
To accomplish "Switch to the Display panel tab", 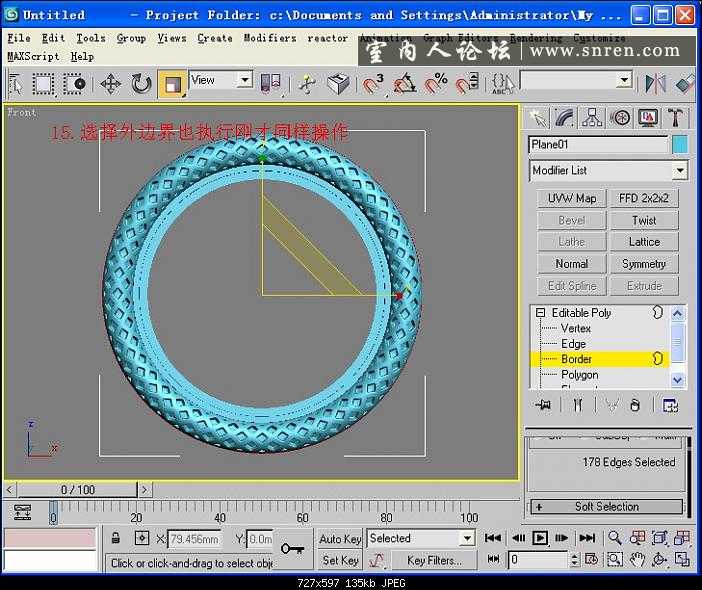I will point(648,118).
